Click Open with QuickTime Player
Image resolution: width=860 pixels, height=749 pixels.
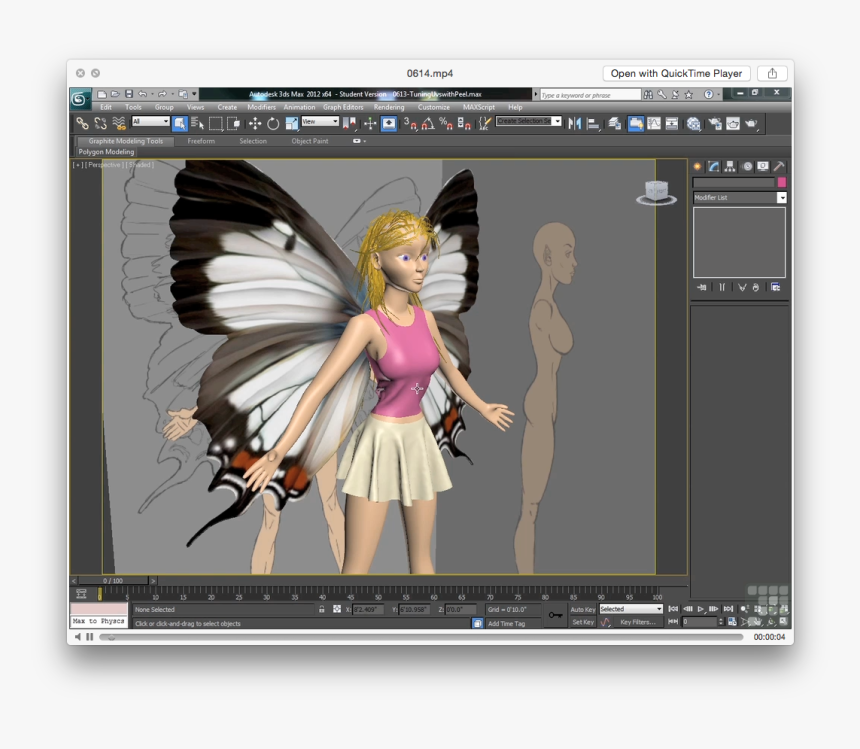(675, 73)
